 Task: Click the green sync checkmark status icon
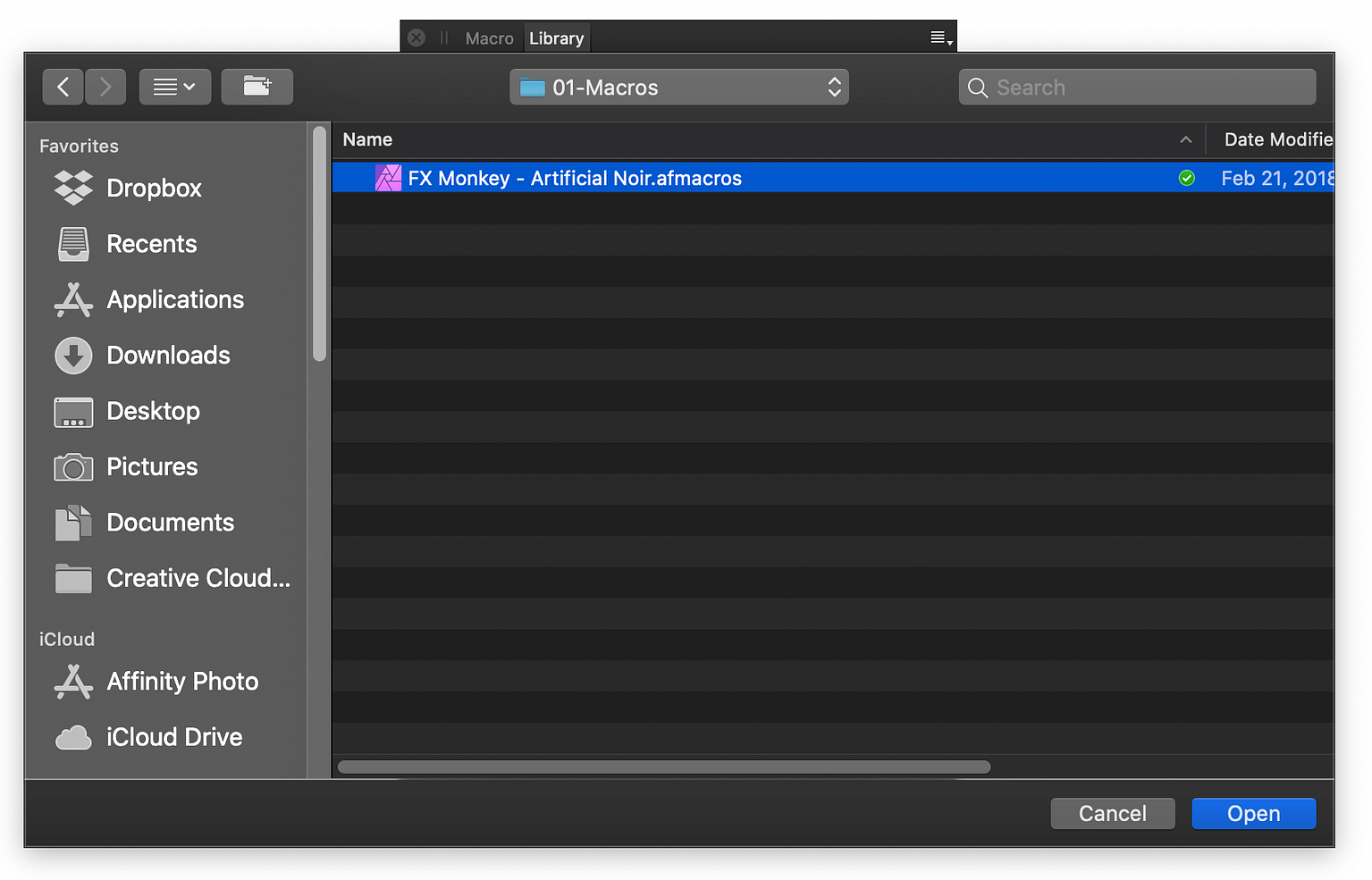pos(1187,178)
